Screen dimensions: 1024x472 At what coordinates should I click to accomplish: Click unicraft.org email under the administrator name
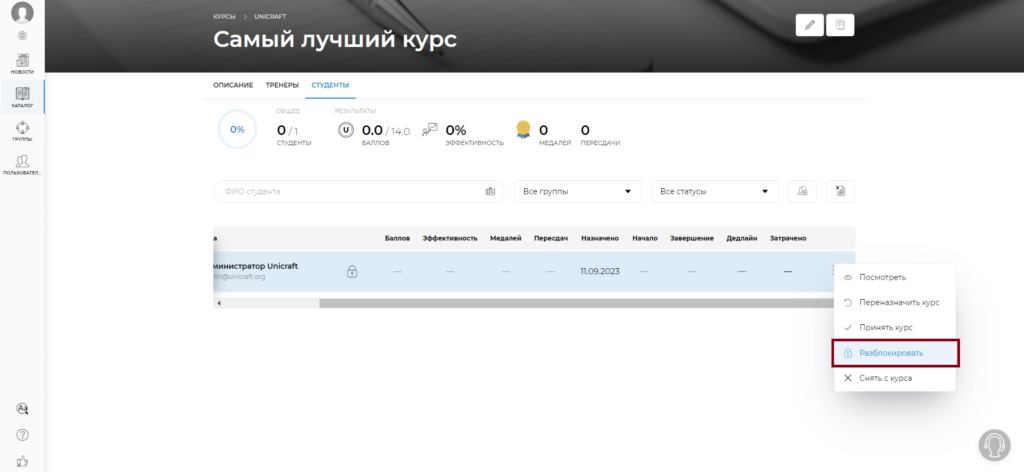(240, 277)
